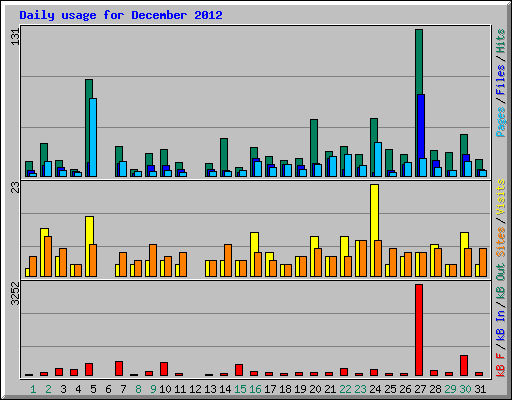Click the y-axis value 3252

[x=15, y=294]
